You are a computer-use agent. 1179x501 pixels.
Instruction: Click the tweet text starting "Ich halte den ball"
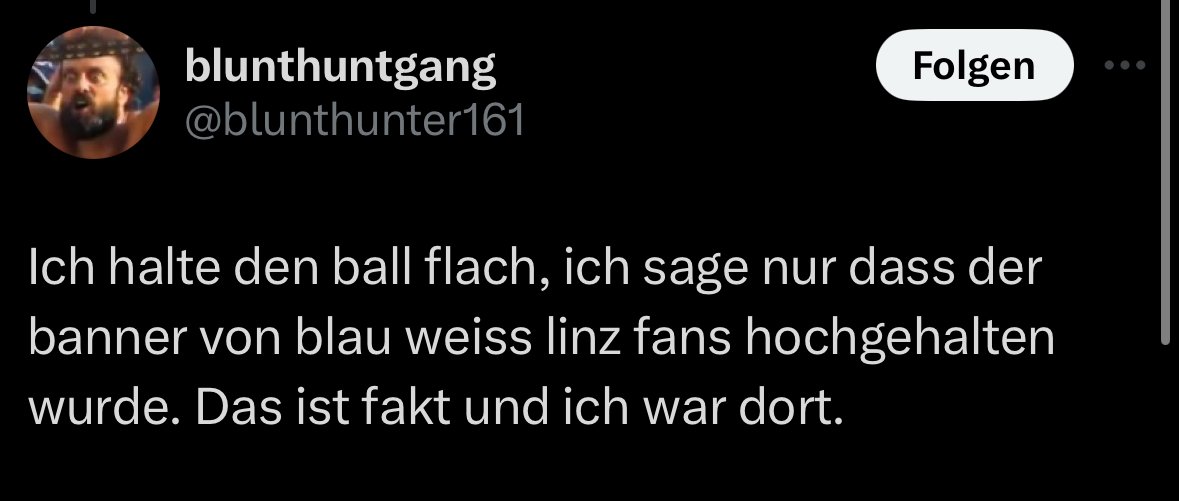541,339
